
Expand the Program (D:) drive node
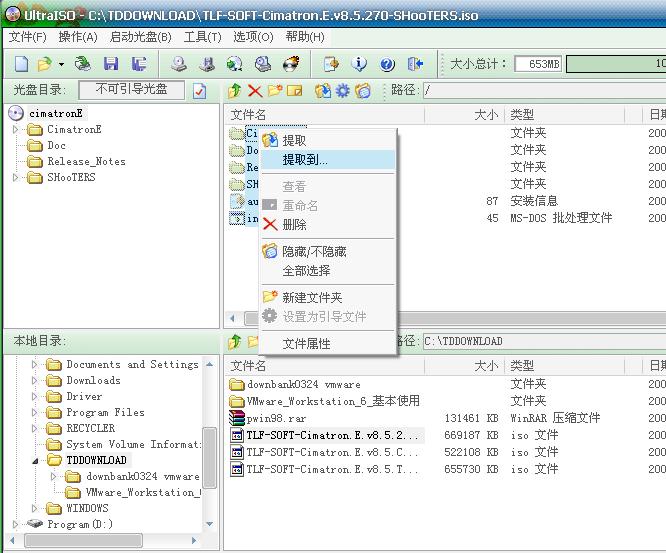[16, 524]
